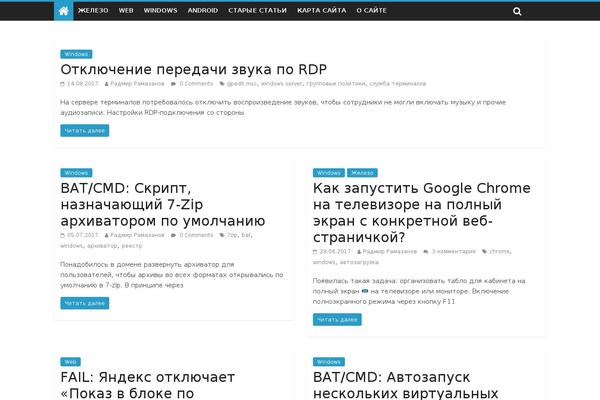This screenshot has height=400, width=600.
Task: Click the tag icon on 7-Zip post
Action: 222,235
